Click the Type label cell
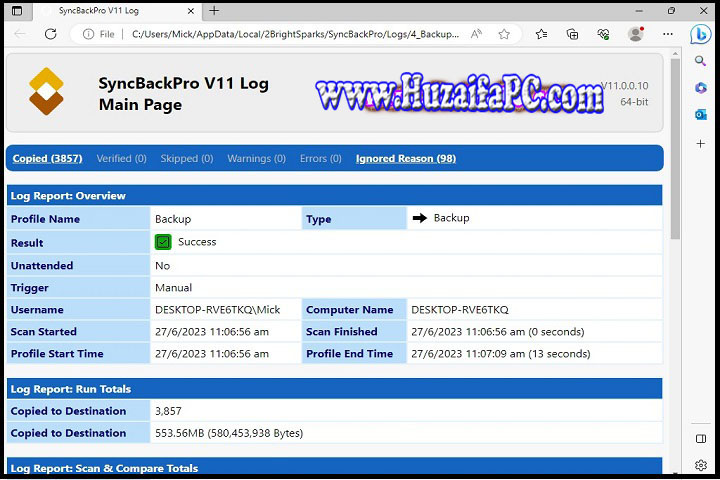The width and height of the screenshot is (720, 480). pyautogui.click(x=354, y=219)
